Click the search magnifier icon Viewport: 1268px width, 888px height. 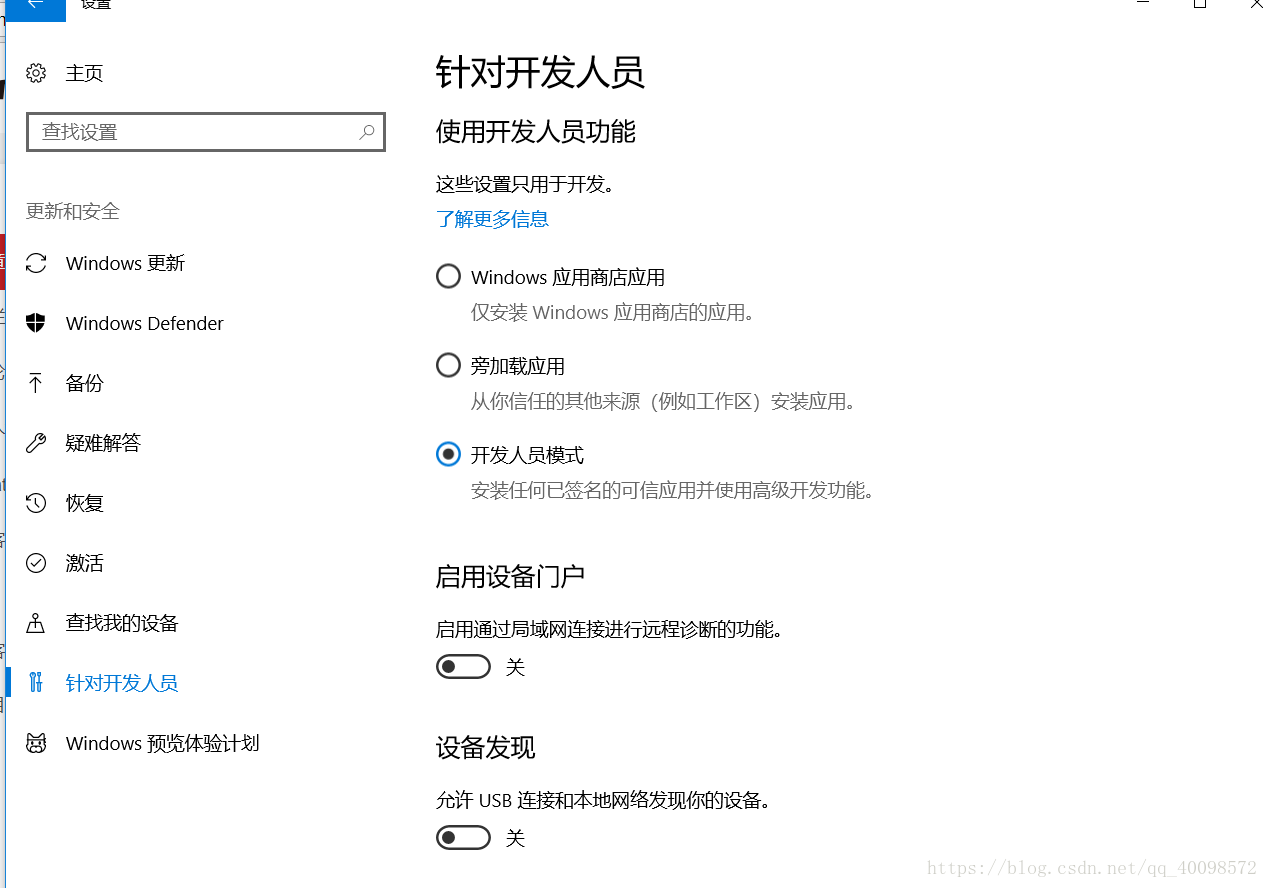pyautogui.click(x=367, y=132)
